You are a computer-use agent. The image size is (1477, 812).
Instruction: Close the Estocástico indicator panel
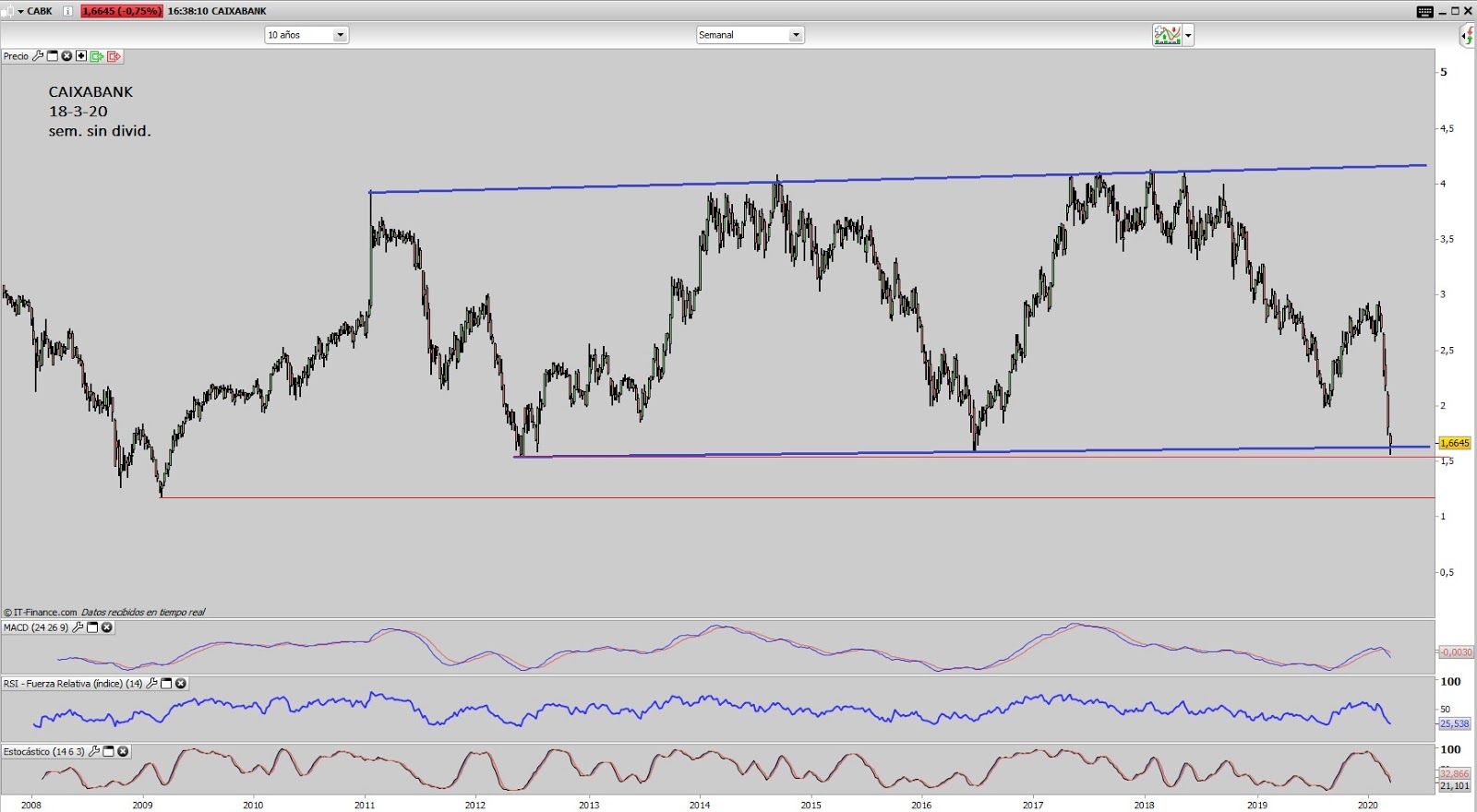(x=123, y=751)
